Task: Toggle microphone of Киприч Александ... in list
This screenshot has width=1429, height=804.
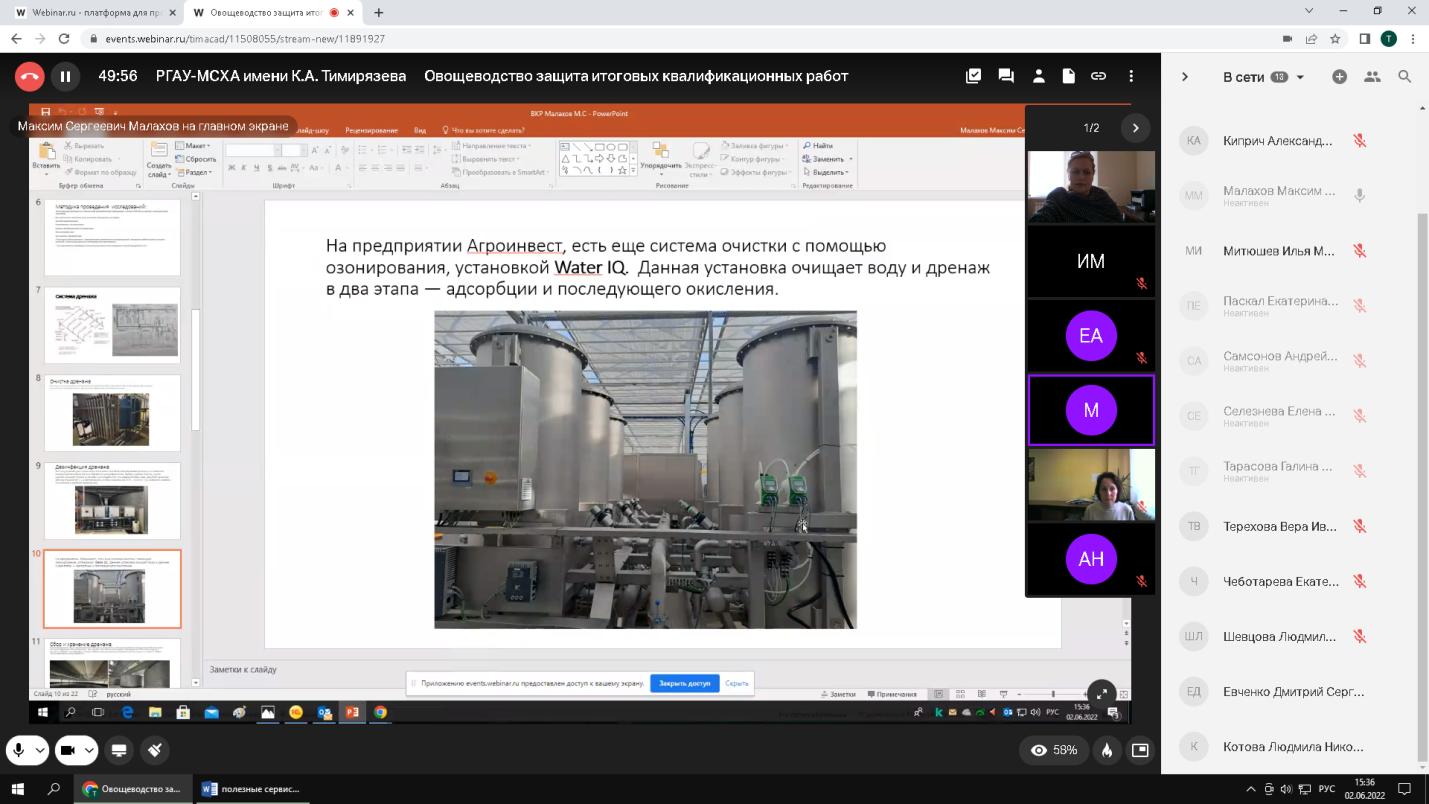Action: click(1360, 141)
